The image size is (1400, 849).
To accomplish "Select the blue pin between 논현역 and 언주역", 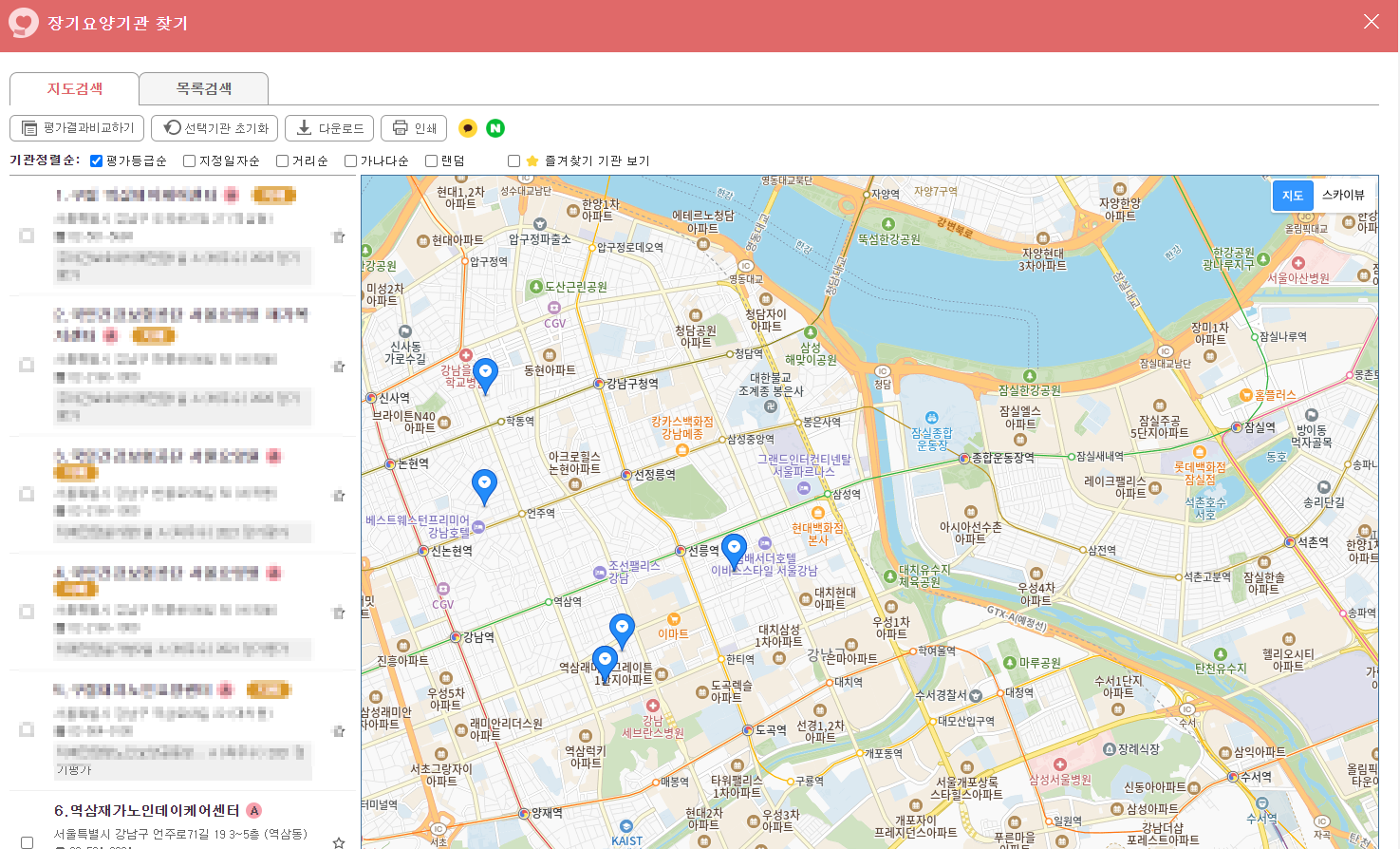I will click(484, 486).
